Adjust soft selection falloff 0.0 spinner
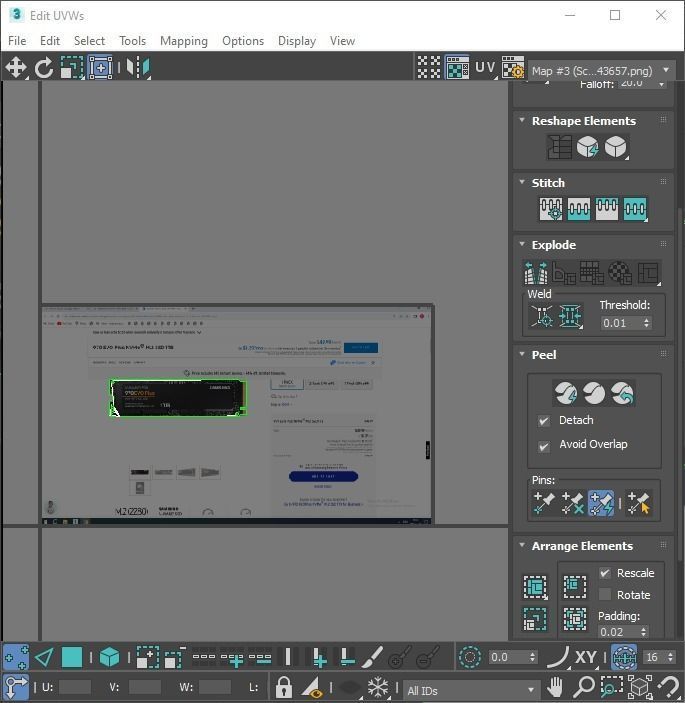The image size is (685, 703). (x=532, y=657)
